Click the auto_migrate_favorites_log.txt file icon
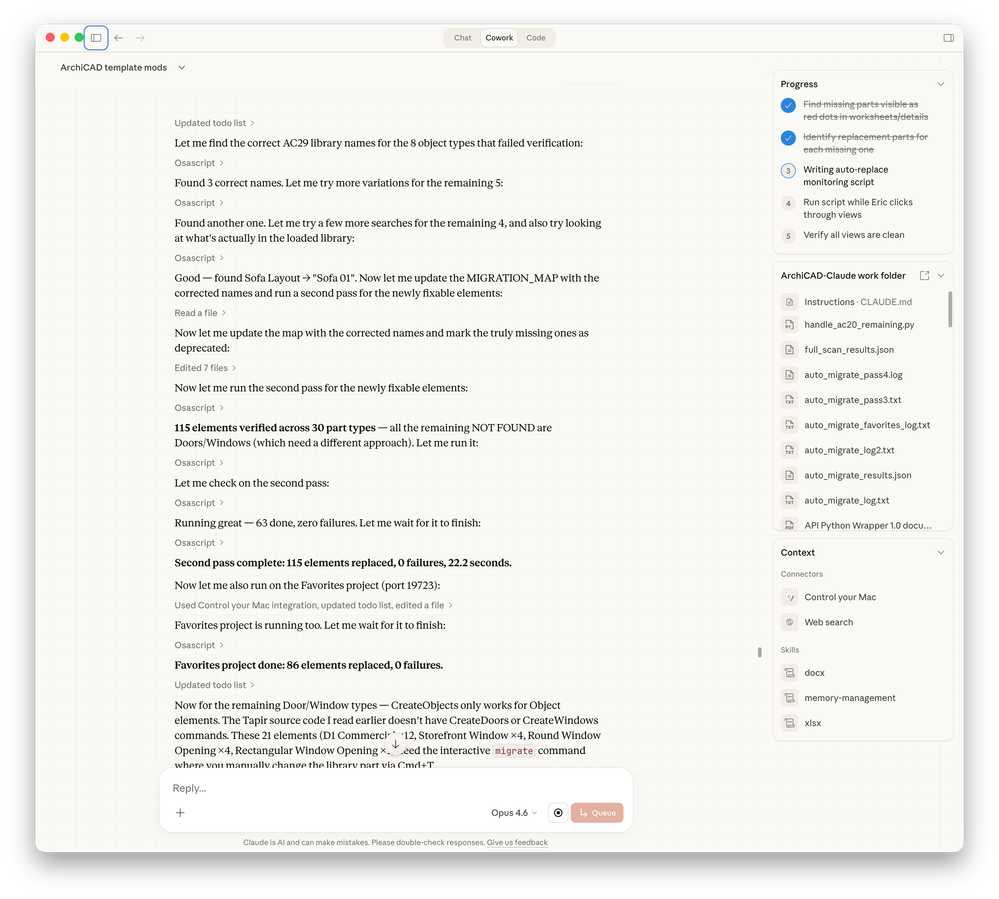 click(789, 425)
